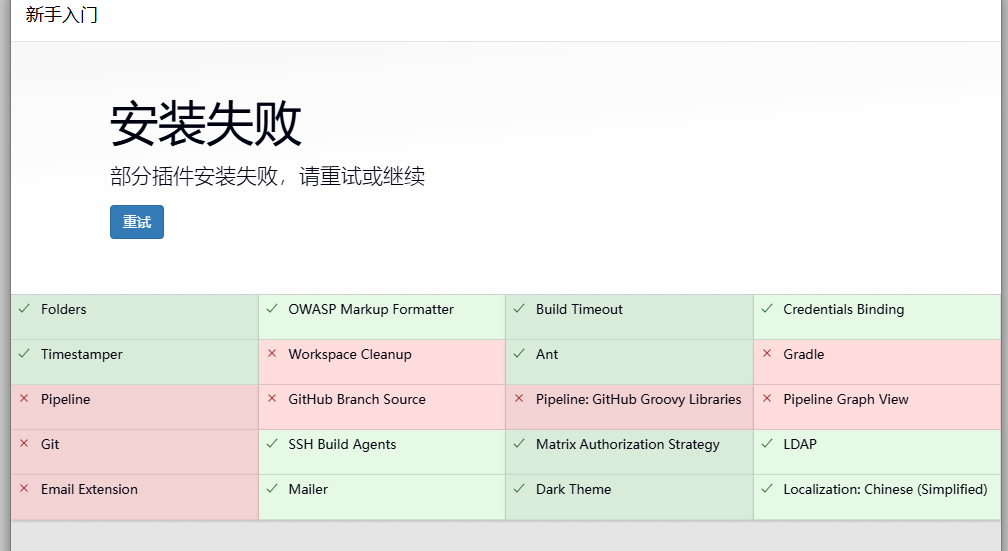The width and height of the screenshot is (1008, 551).
Task: Select the Dark Theme plugin name
Action: [x=573, y=489]
